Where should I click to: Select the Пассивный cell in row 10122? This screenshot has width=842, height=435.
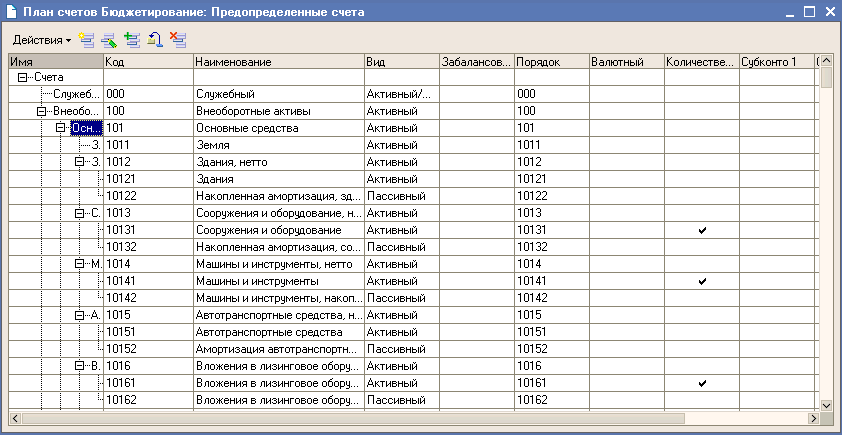[402, 196]
